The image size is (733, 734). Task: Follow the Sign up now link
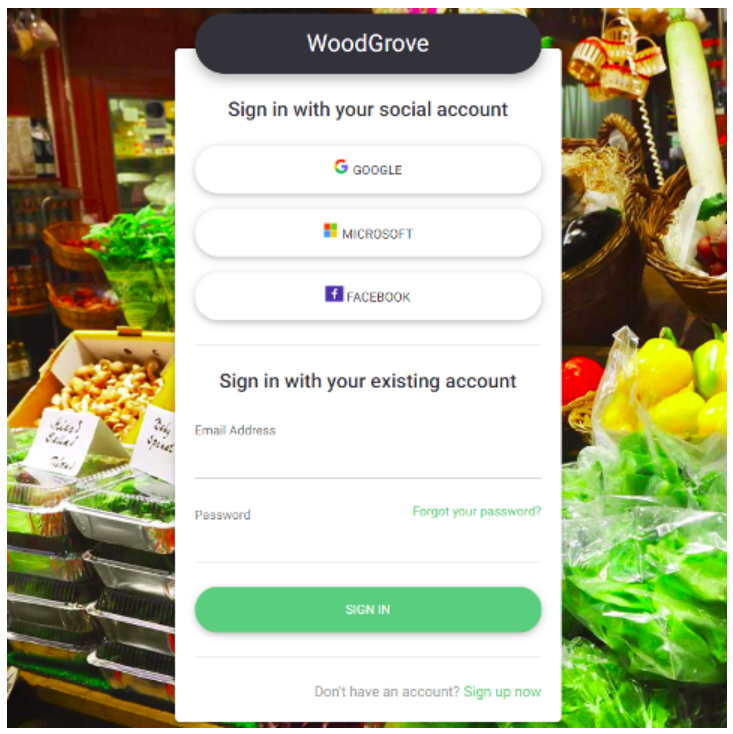click(x=502, y=691)
